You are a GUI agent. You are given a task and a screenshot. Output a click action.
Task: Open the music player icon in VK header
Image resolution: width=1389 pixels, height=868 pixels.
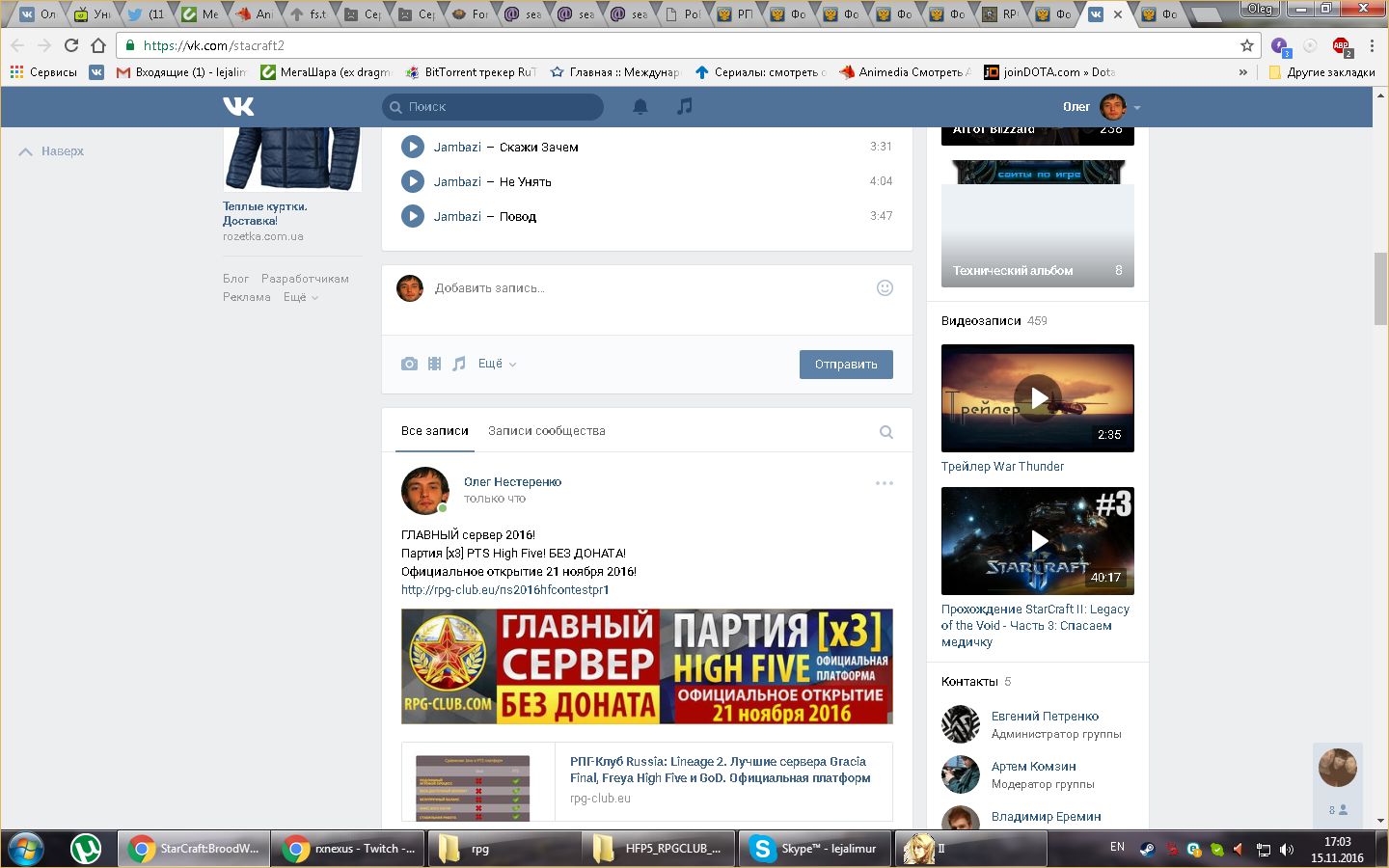[684, 106]
